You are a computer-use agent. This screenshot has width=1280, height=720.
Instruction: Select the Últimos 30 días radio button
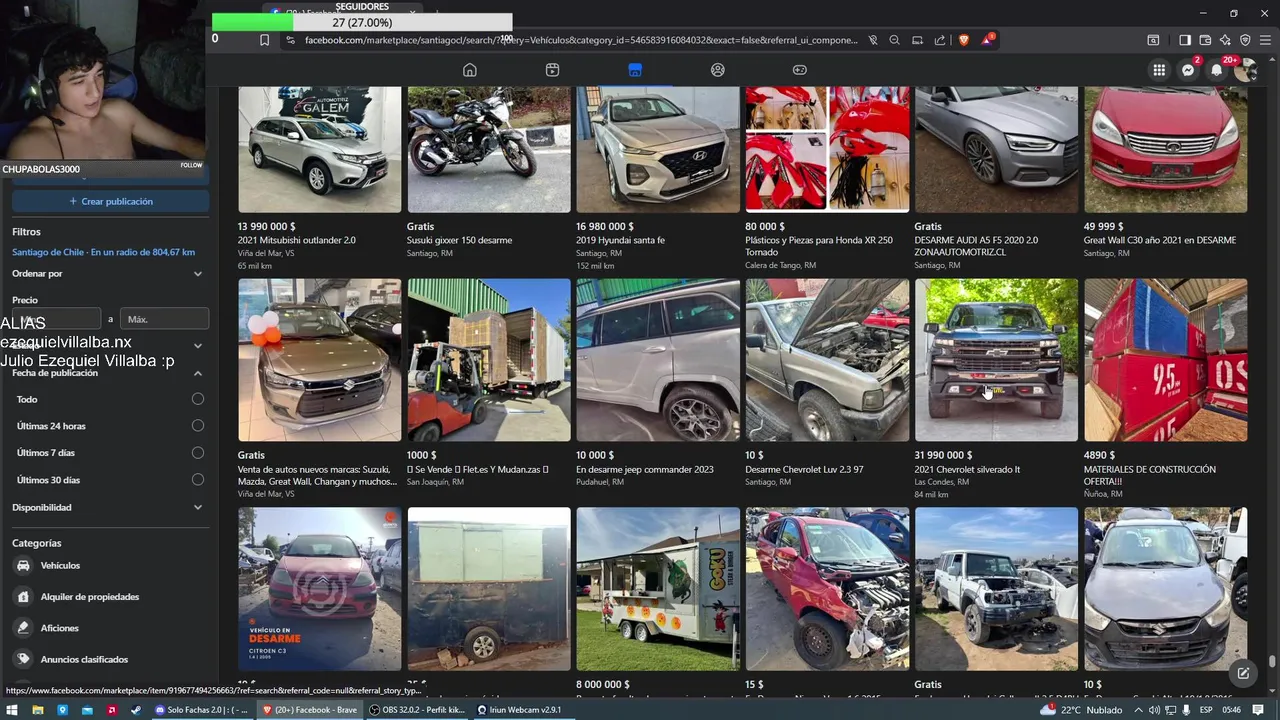click(198, 480)
